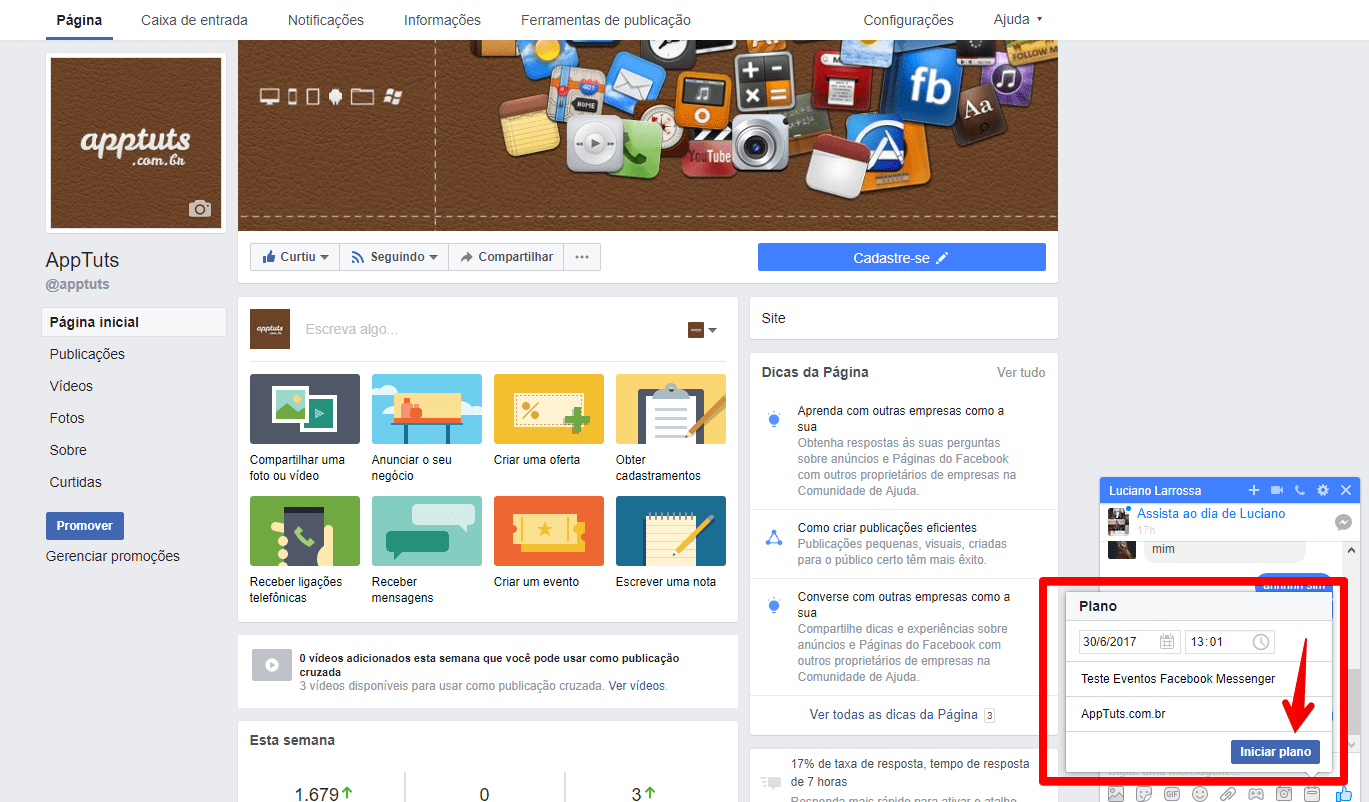Image resolution: width=1369 pixels, height=802 pixels.
Task: Update profile picture via camera icon
Action: [x=200, y=208]
